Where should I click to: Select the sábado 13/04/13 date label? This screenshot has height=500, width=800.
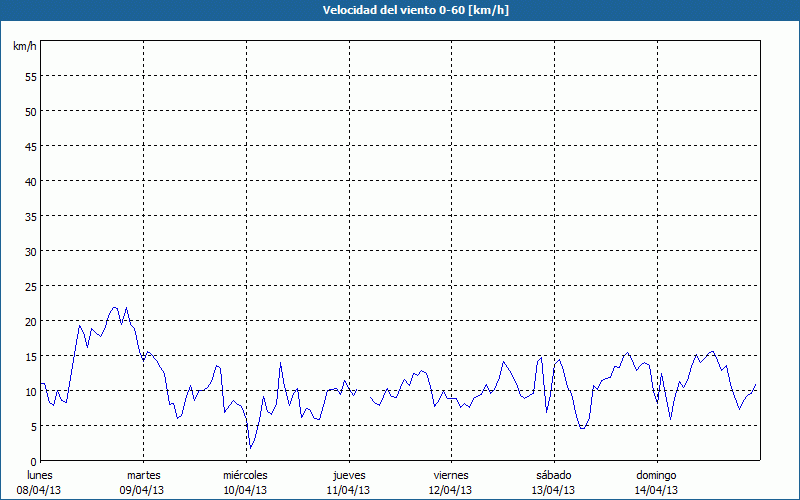click(x=553, y=482)
